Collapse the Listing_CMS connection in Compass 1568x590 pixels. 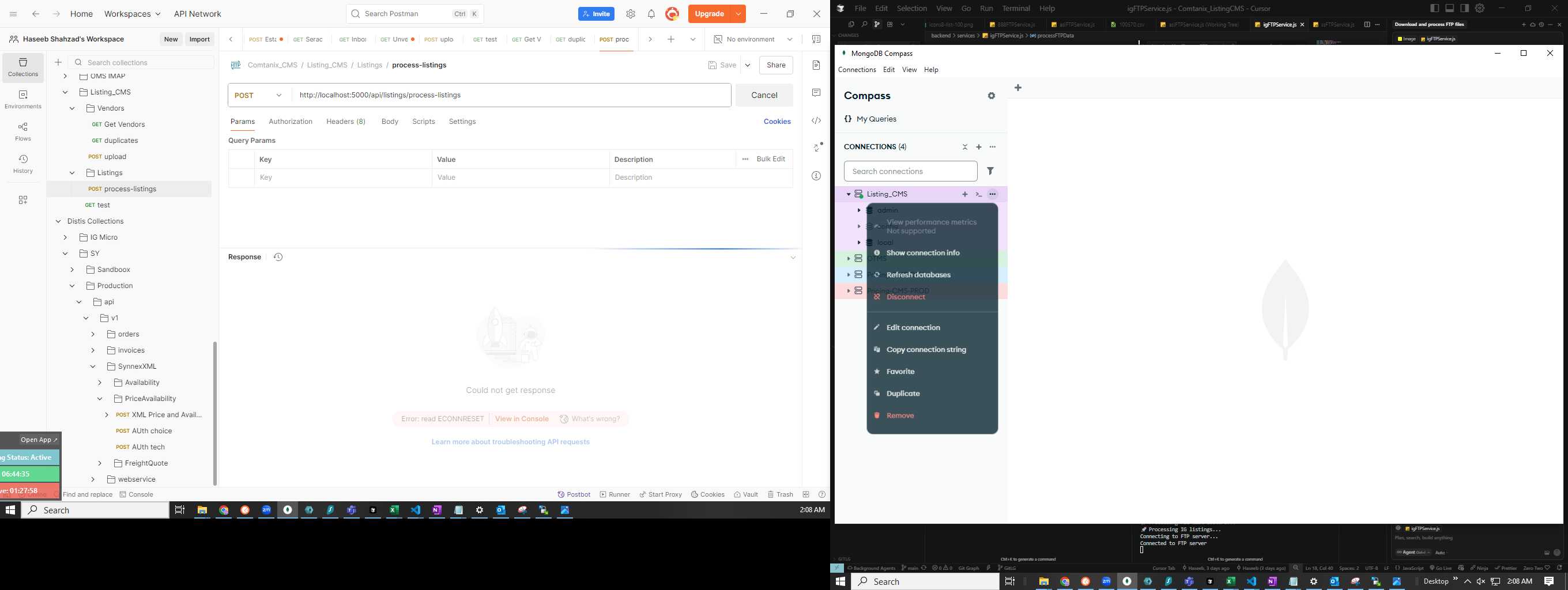tap(848, 195)
